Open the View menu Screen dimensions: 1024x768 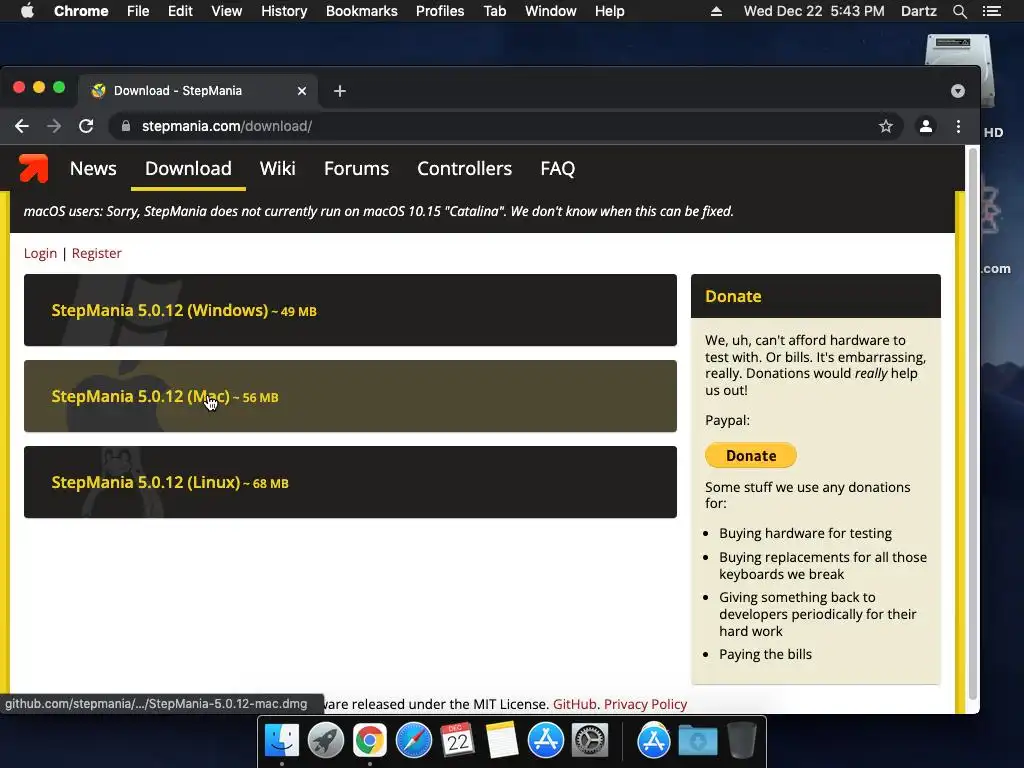pyautogui.click(x=227, y=11)
